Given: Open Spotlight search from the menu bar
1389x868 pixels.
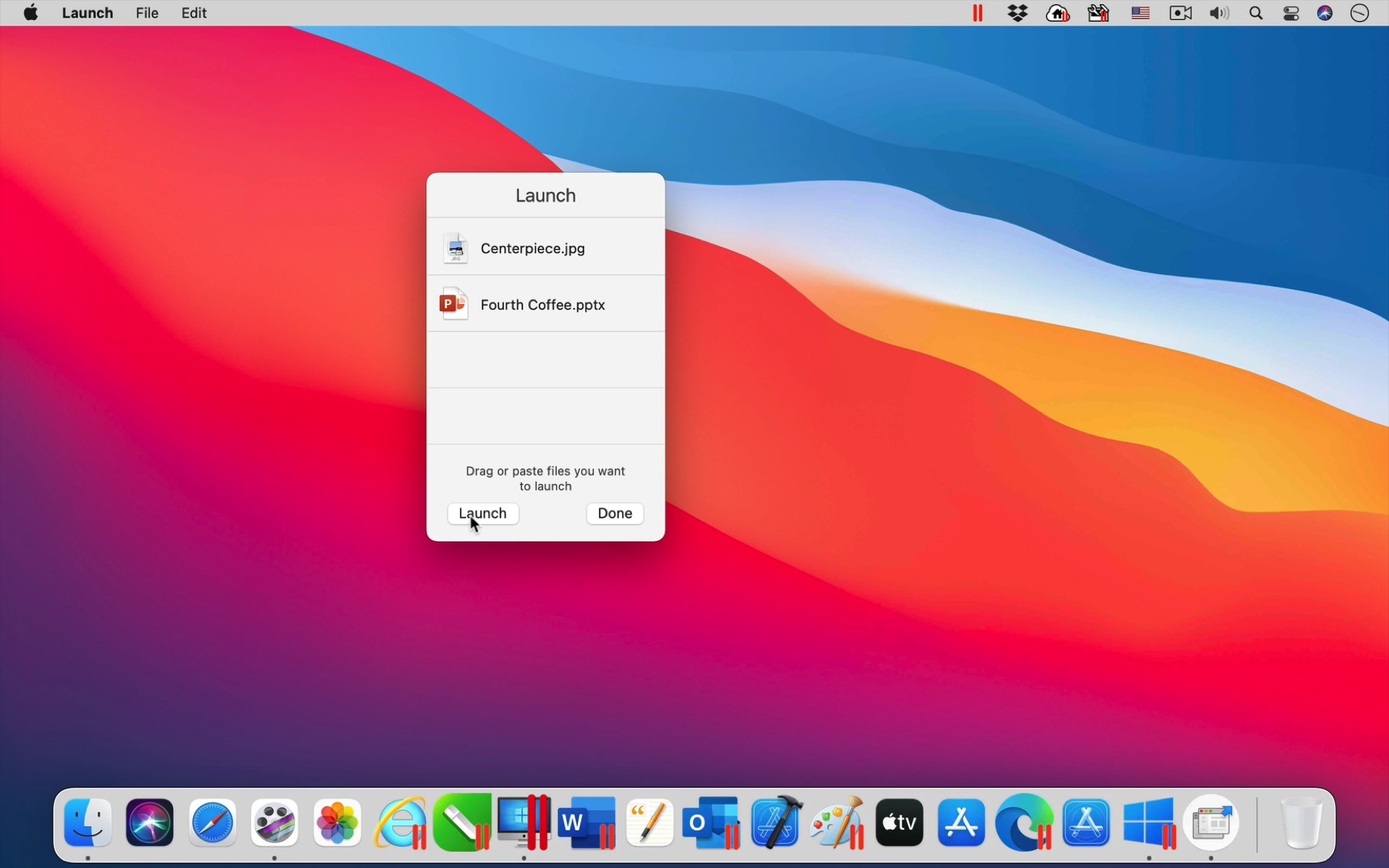Looking at the screenshot, I should pos(1256,12).
